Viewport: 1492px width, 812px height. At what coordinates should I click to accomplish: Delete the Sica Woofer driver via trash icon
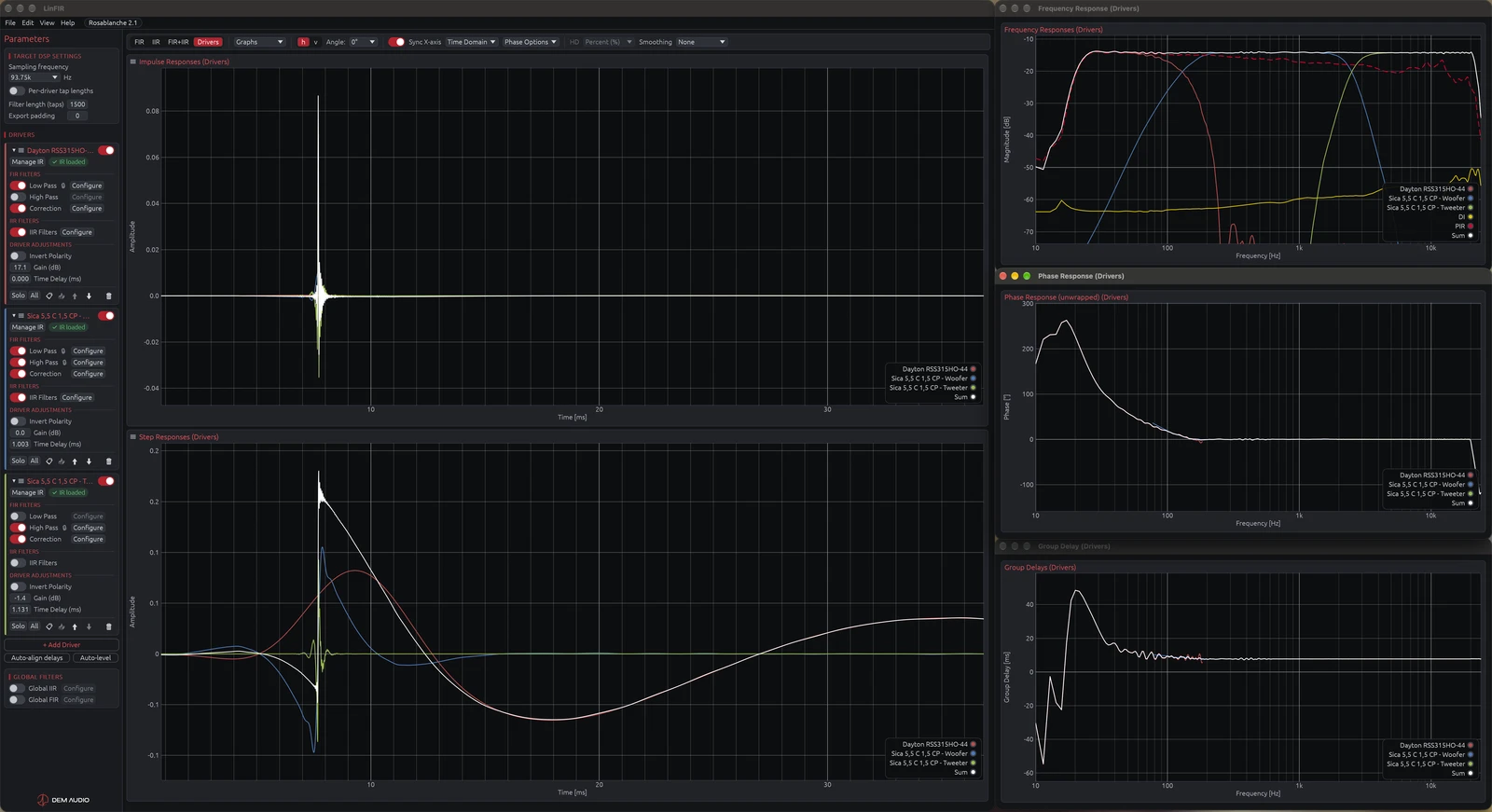coord(108,461)
